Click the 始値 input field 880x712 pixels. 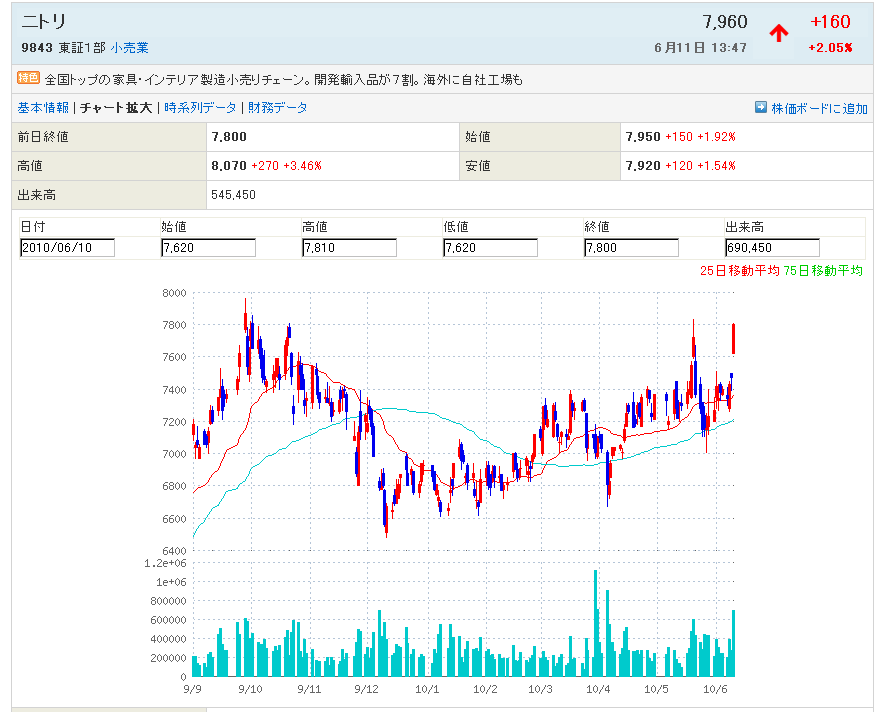208,248
